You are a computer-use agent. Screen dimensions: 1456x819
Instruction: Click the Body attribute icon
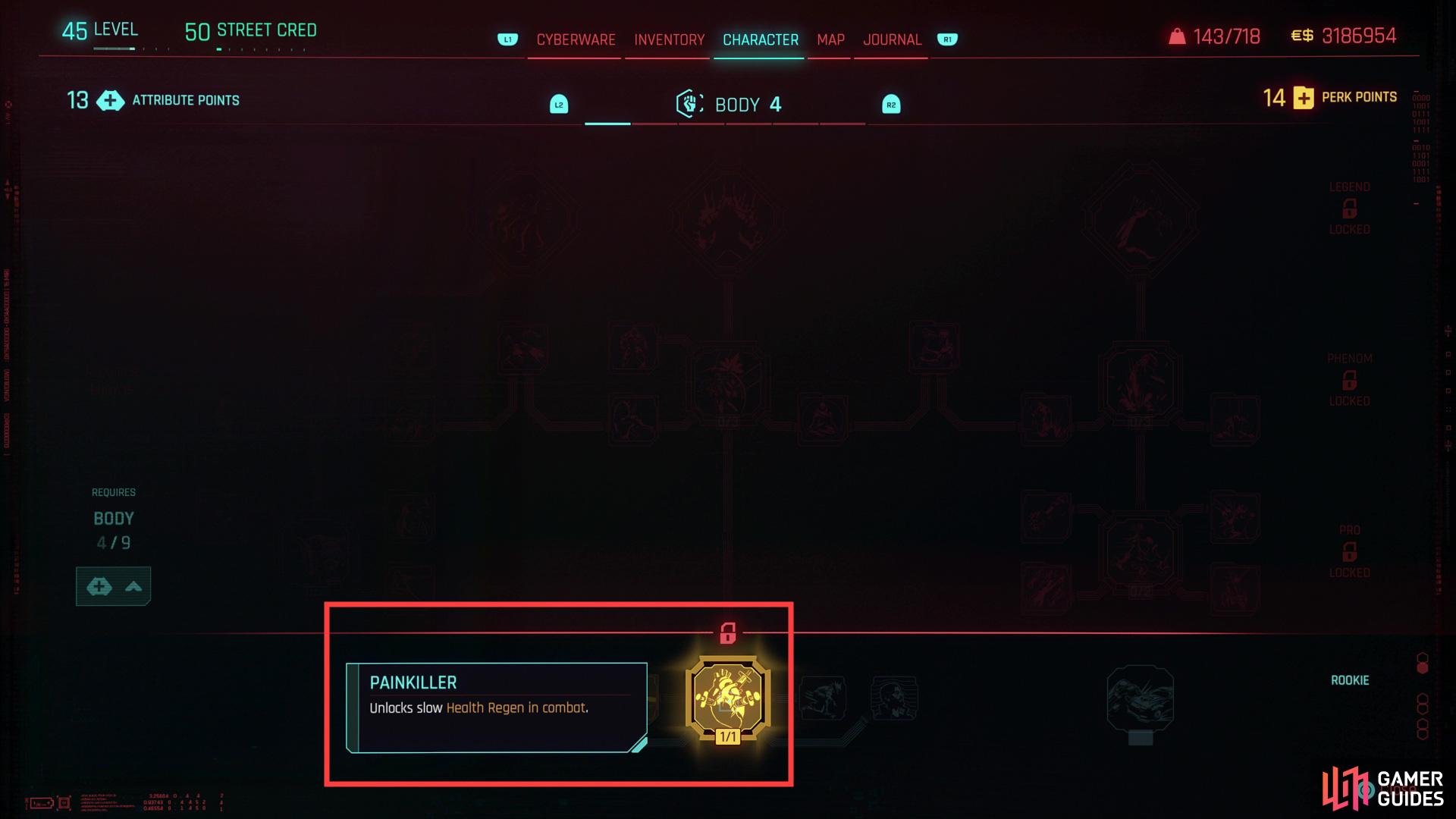(690, 104)
